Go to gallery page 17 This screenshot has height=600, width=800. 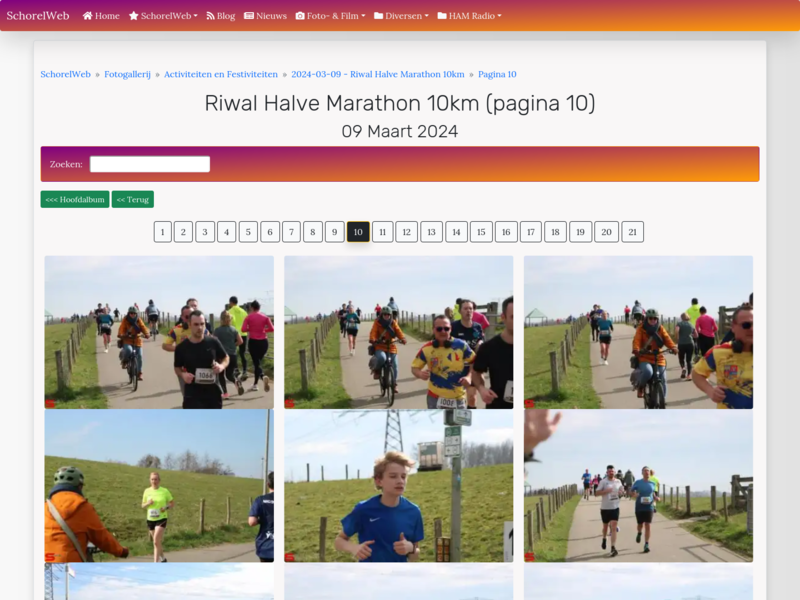click(531, 232)
